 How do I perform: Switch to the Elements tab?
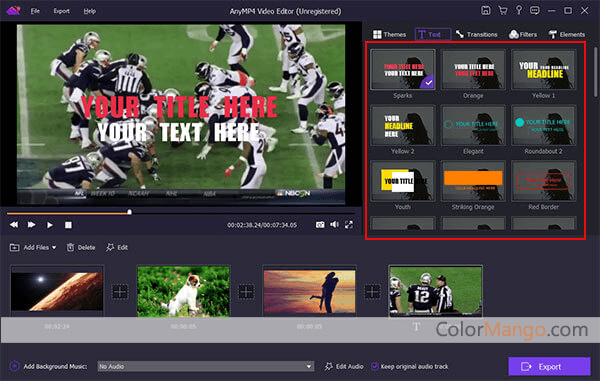[567, 34]
